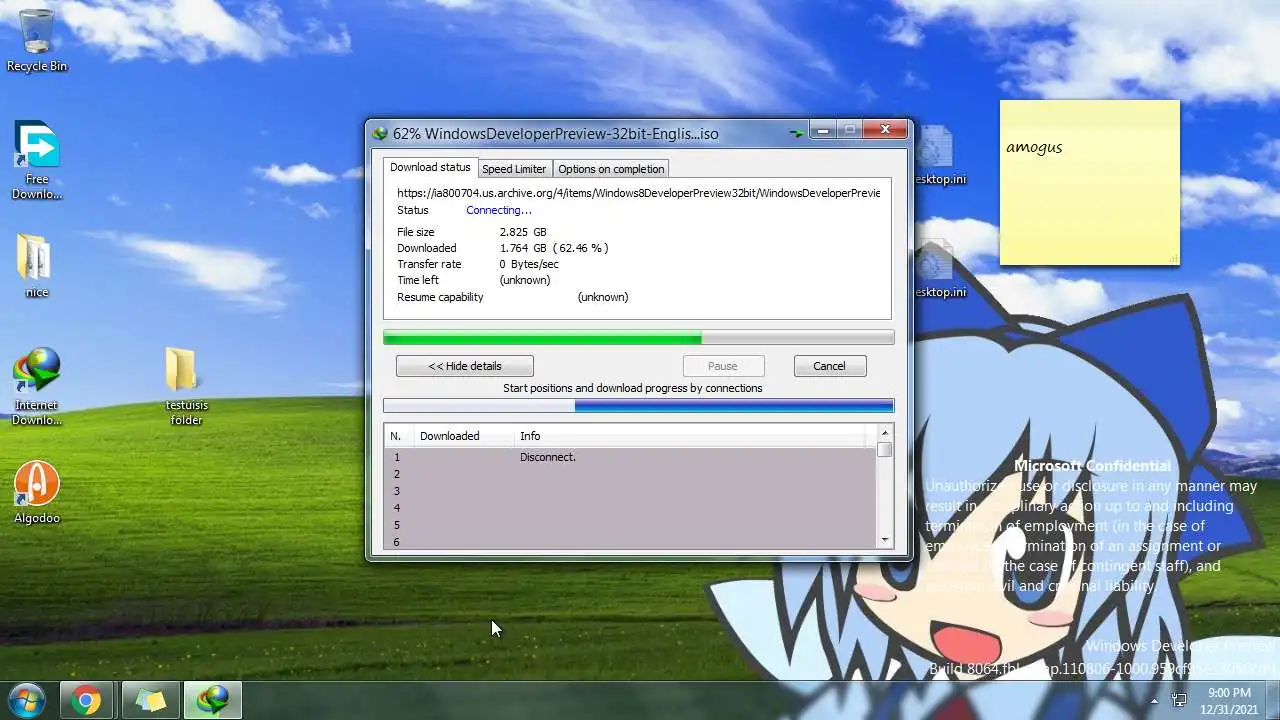Select connection row 1 showing 'Disconnect.'
This screenshot has width=1280, height=720.
pyautogui.click(x=630, y=457)
